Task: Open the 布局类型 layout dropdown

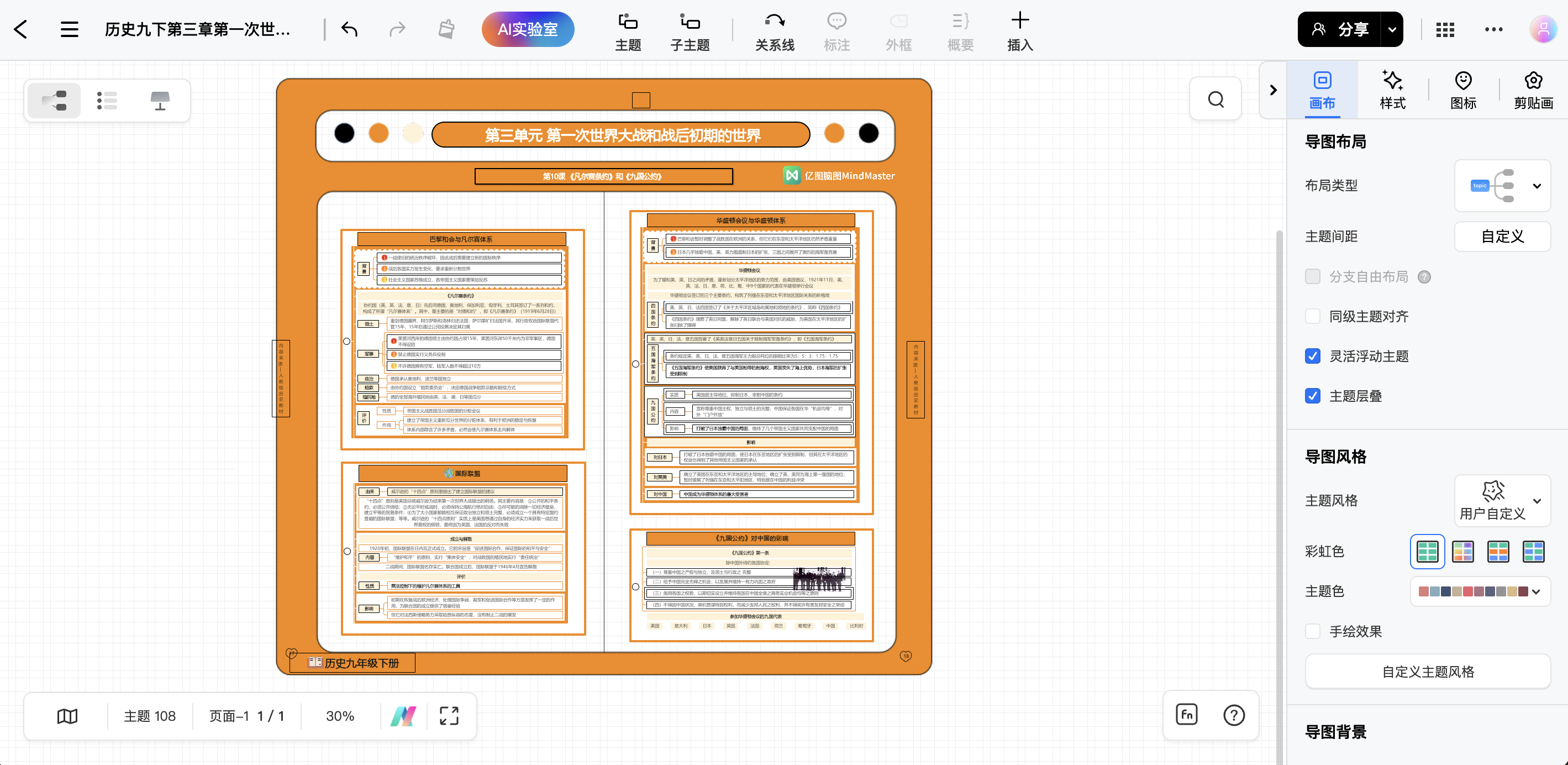Action: [x=1502, y=186]
